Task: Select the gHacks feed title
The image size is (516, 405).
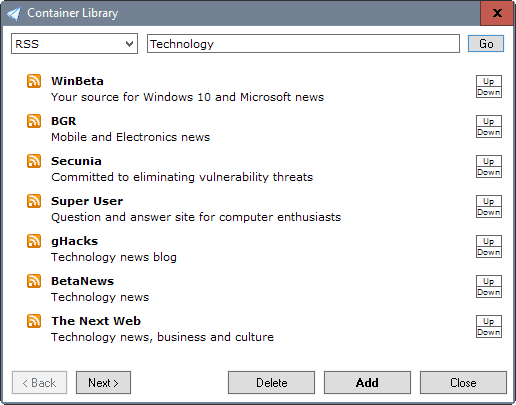Action: click(x=75, y=241)
